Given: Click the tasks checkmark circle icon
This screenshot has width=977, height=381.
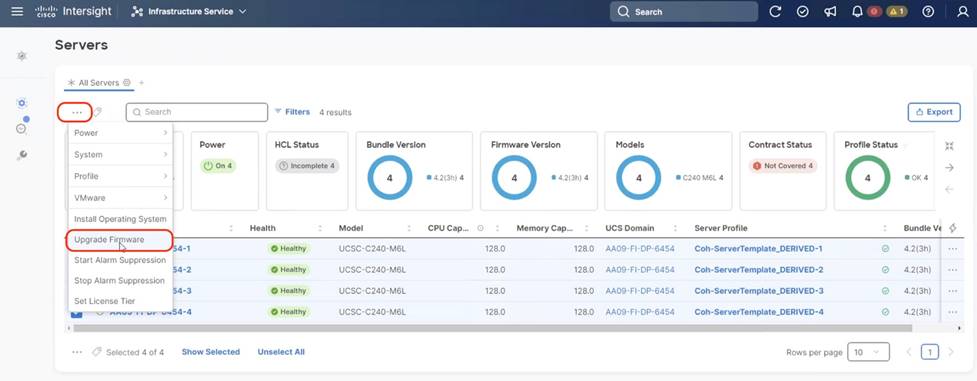Looking at the screenshot, I should coord(803,11).
